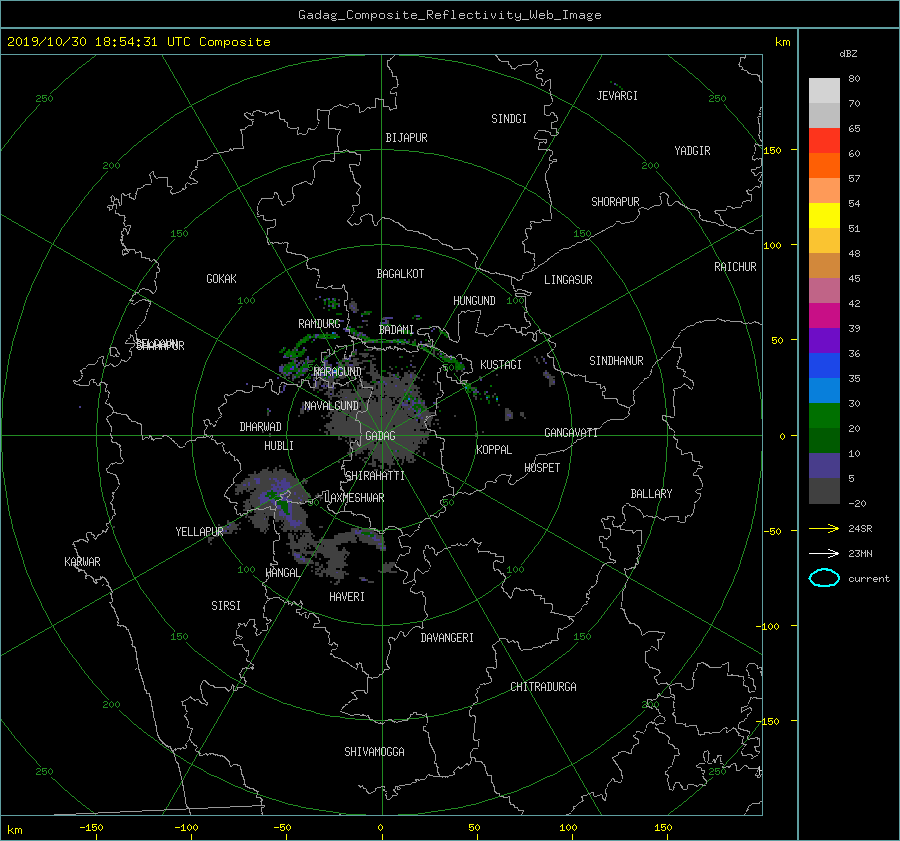Click the LAXMESHWAR label
900x841 pixels.
click(x=354, y=498)
